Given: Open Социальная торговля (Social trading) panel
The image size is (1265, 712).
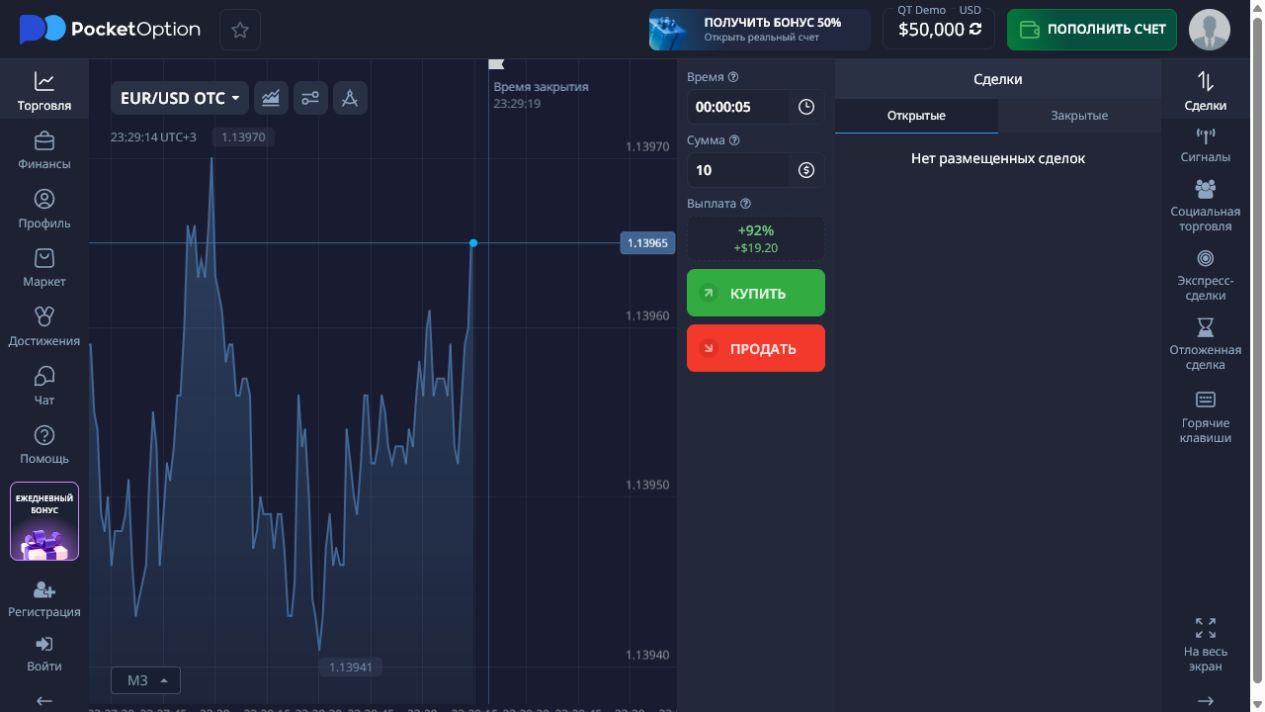Looking at the screenshot, I should coord(1205,206).
